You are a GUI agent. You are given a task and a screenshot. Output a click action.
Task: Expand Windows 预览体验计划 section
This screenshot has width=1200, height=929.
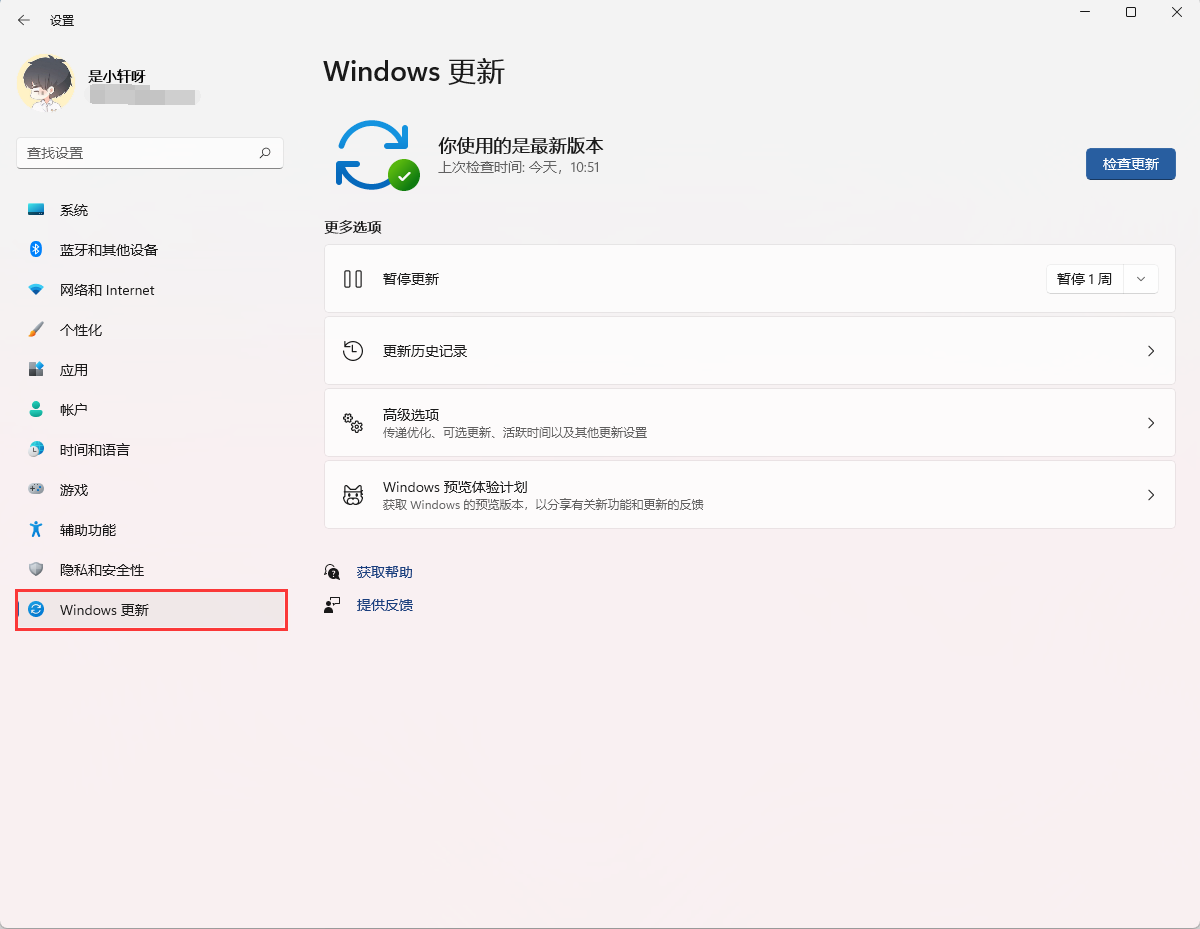click(x=750, y=493)
